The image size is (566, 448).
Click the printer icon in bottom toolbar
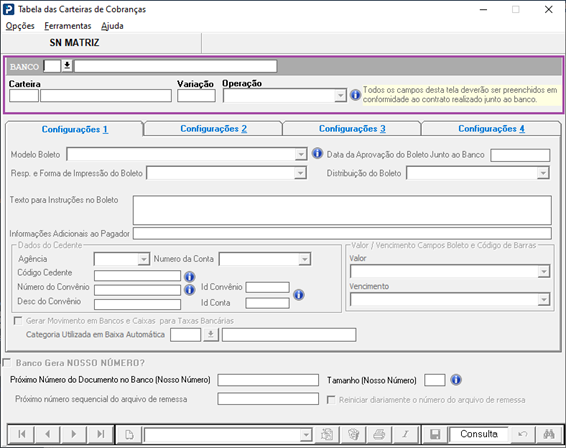(379, 434)
